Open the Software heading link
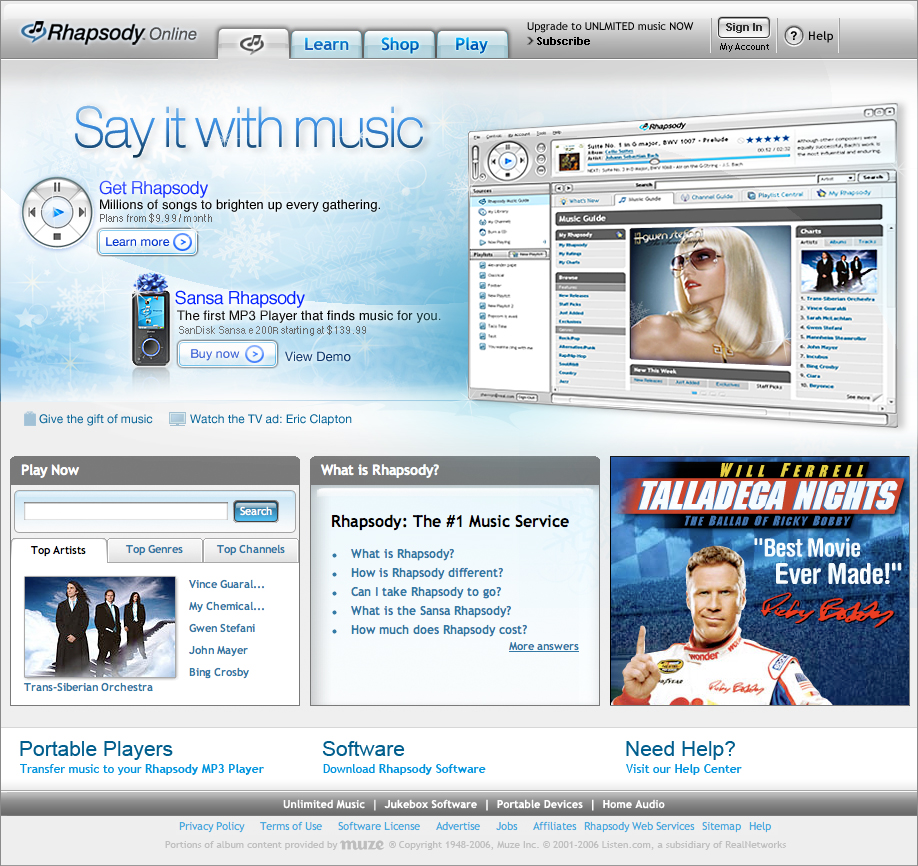This screenshot has height=866, width=918. (x=363, y=749)
